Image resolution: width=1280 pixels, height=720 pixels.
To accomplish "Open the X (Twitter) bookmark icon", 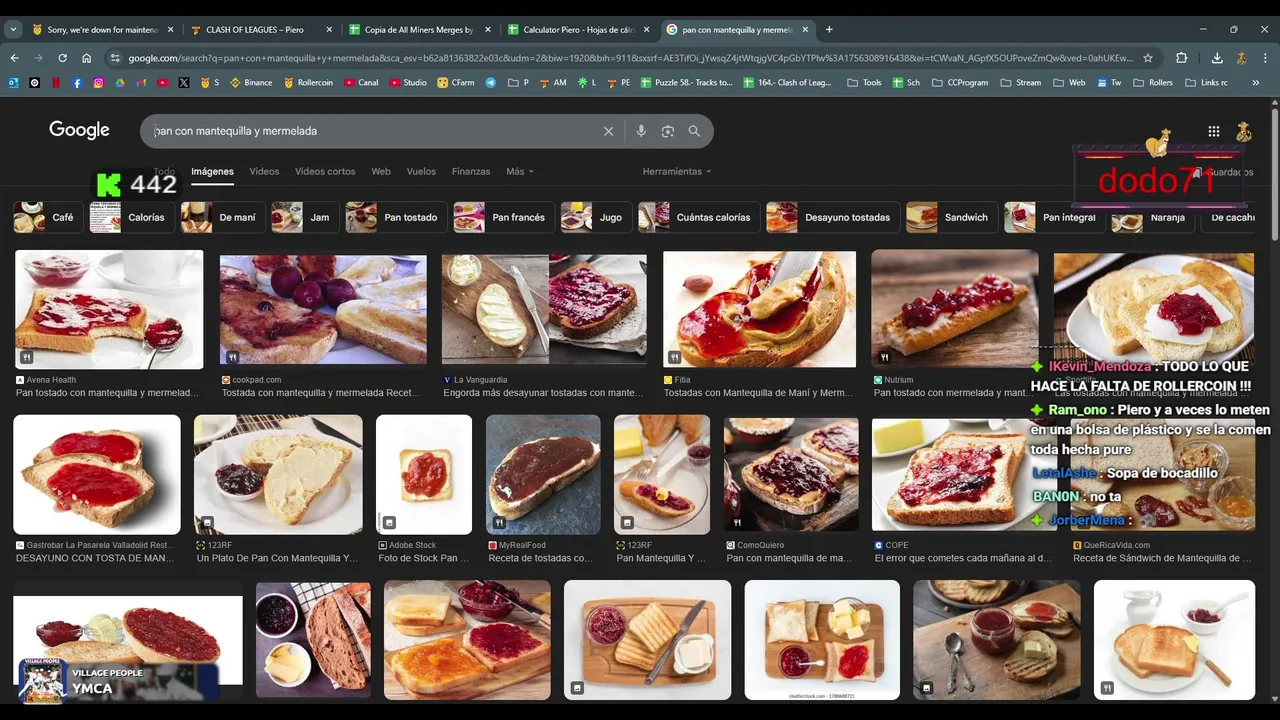I will [184, 83].
